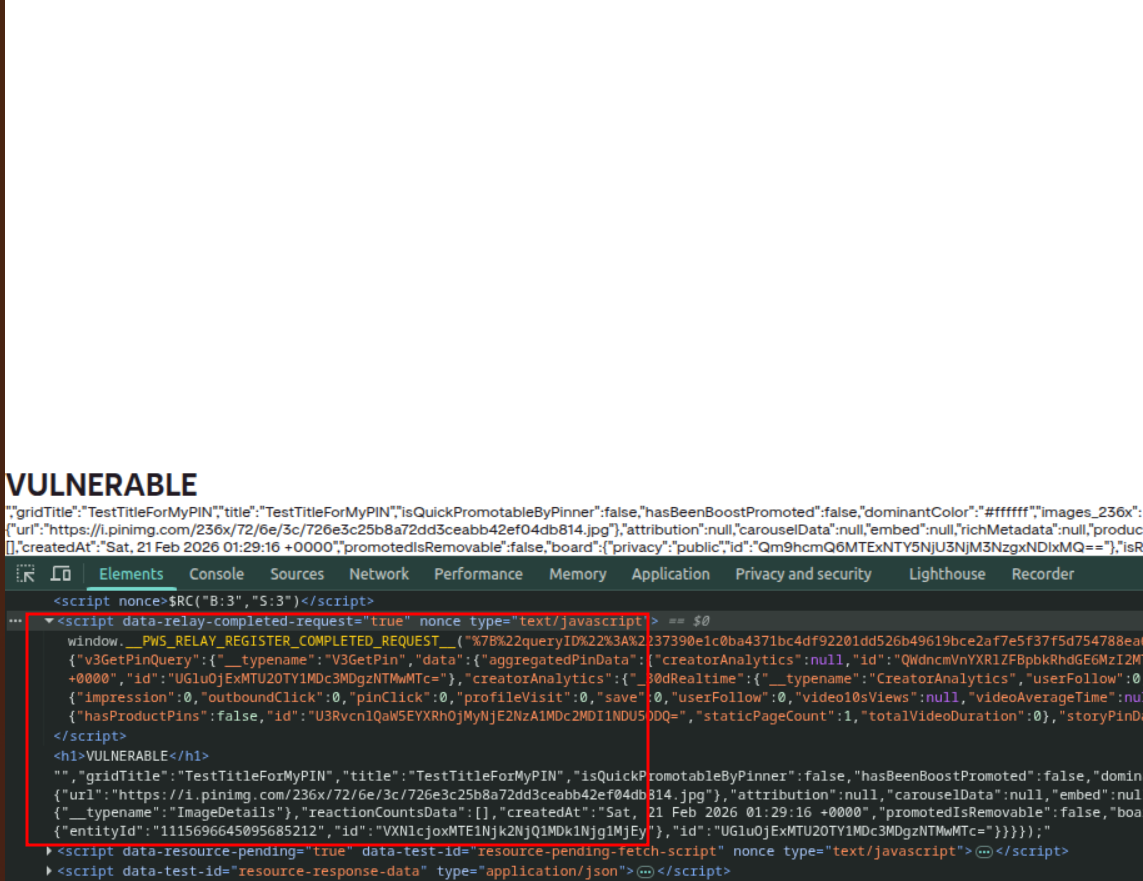The height and width of the screenshot is (881, 1143).
Task: Expand ellipsis in resource-response-data script element
Action: (645, 872)
